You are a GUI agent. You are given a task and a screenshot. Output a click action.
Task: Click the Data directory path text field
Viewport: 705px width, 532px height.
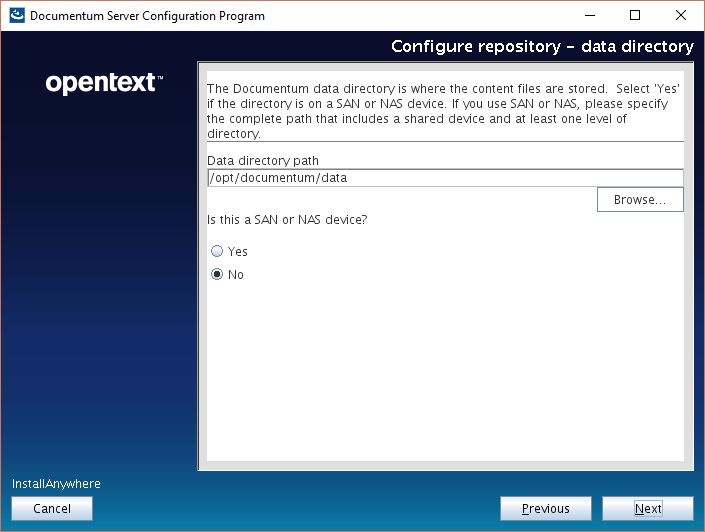(x=444, y=178)
